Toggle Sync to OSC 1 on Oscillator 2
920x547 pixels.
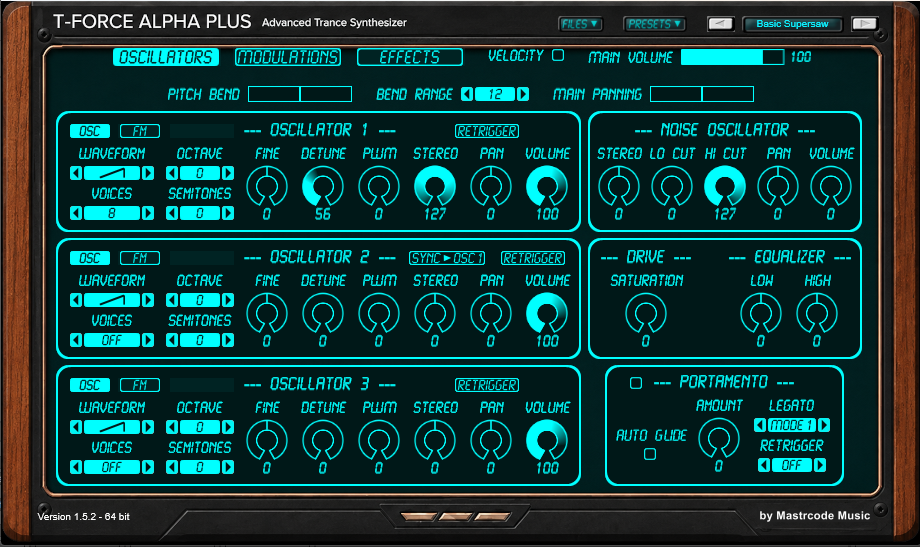coord(447,258)
